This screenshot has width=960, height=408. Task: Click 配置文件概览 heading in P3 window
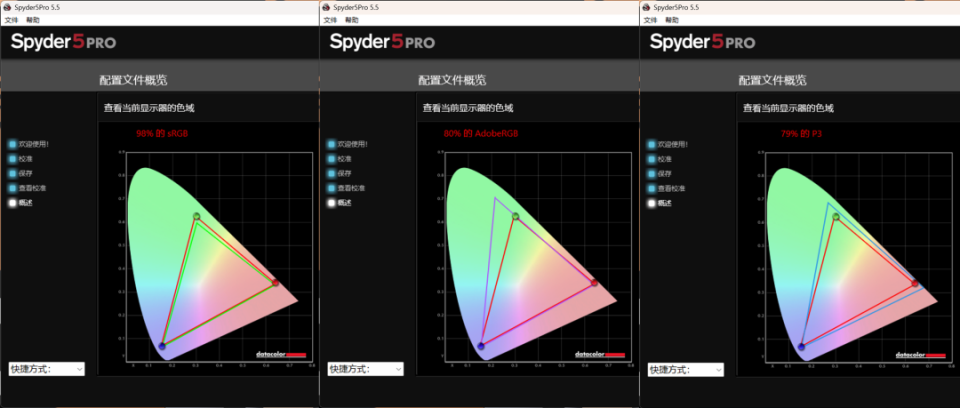[x=773, y=80]
